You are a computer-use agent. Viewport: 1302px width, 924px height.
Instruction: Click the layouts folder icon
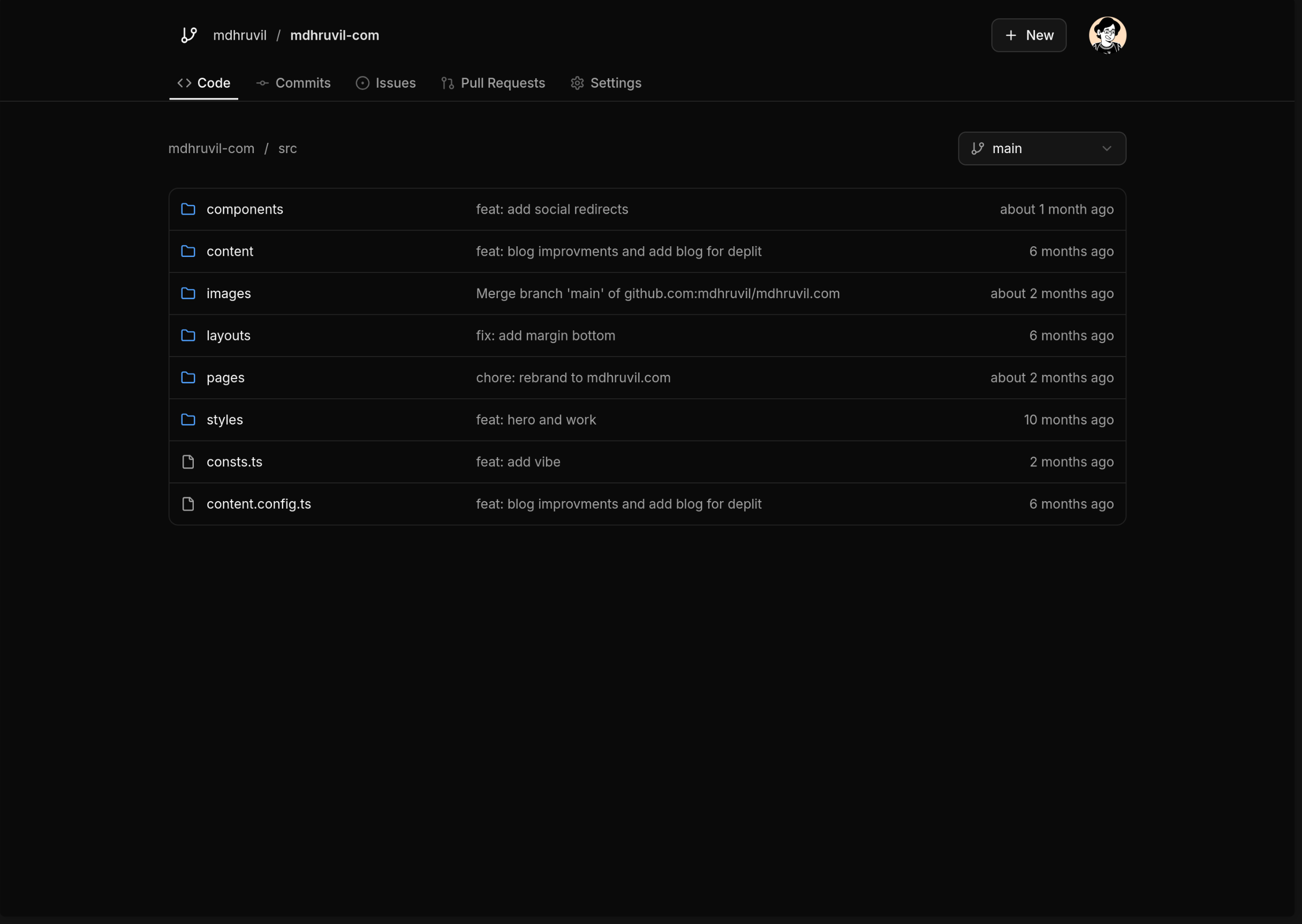pyautogui.click(x=188, y=336)
